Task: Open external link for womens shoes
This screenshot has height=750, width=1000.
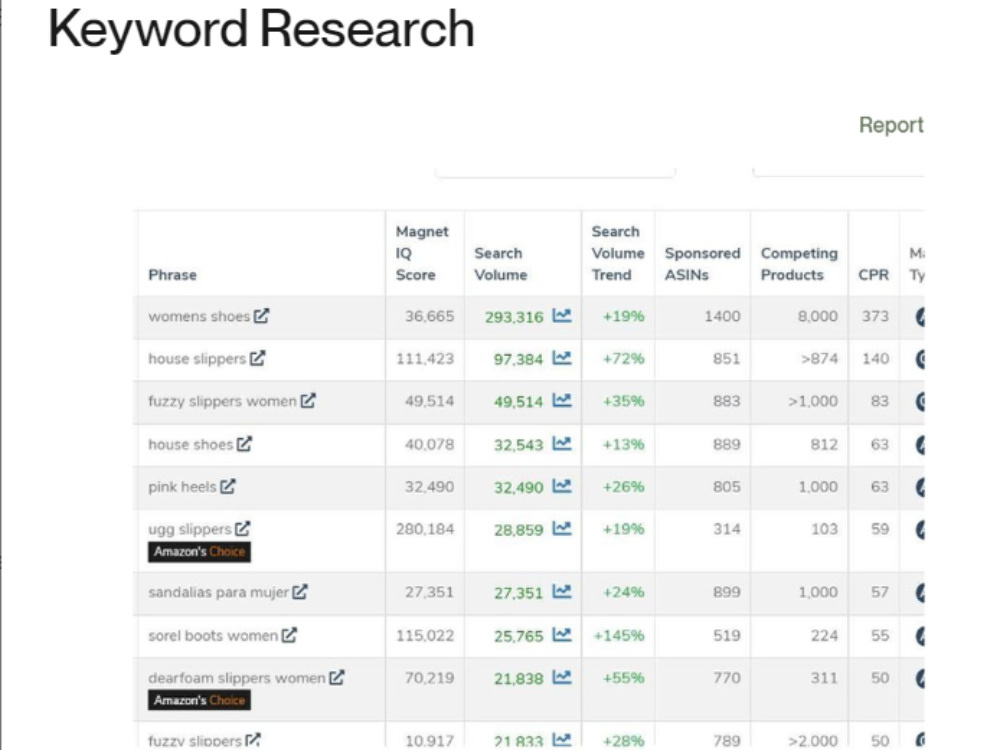Action: pos(261,316)
